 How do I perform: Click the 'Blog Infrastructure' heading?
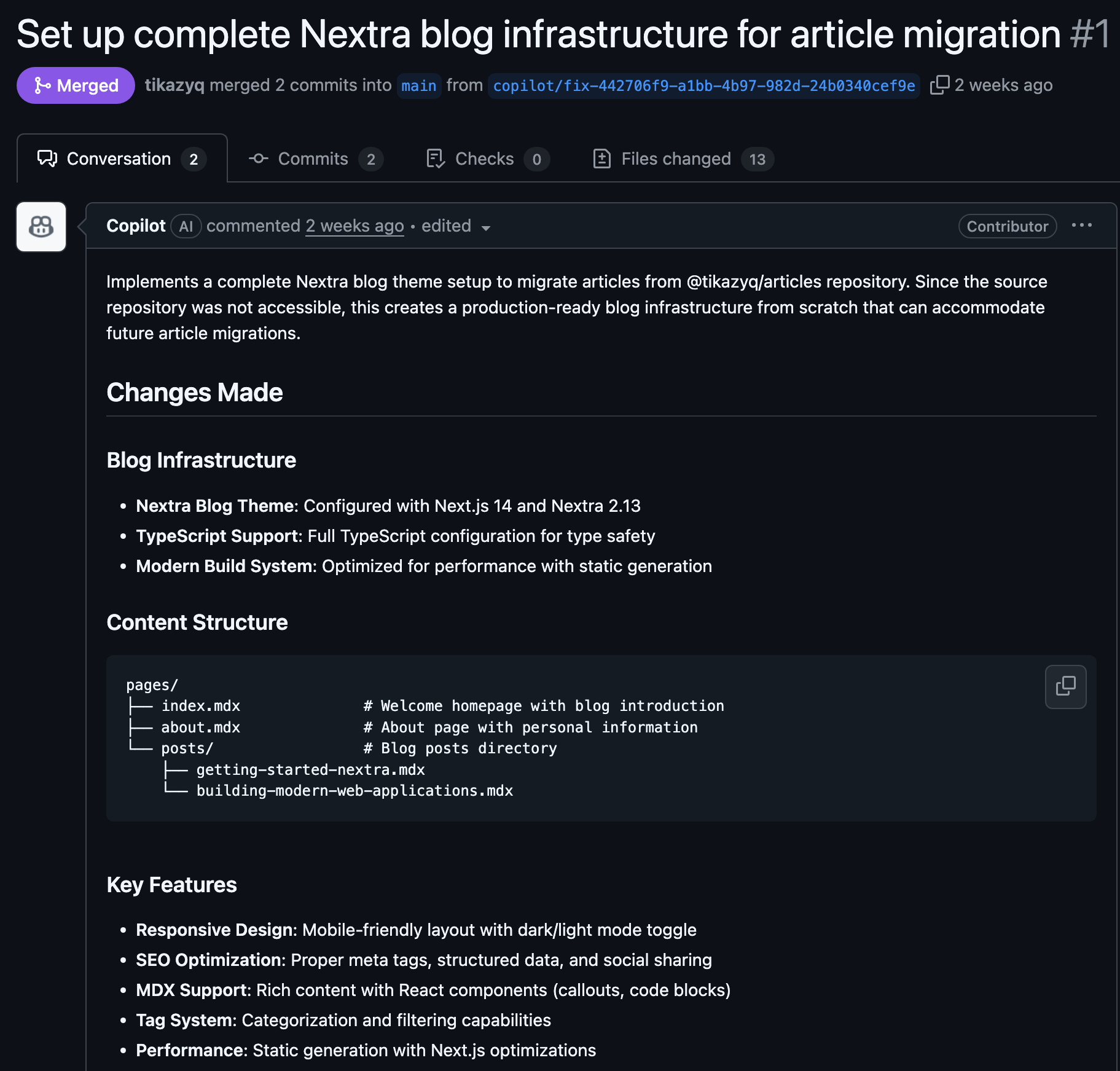click(x=202, y=460)
